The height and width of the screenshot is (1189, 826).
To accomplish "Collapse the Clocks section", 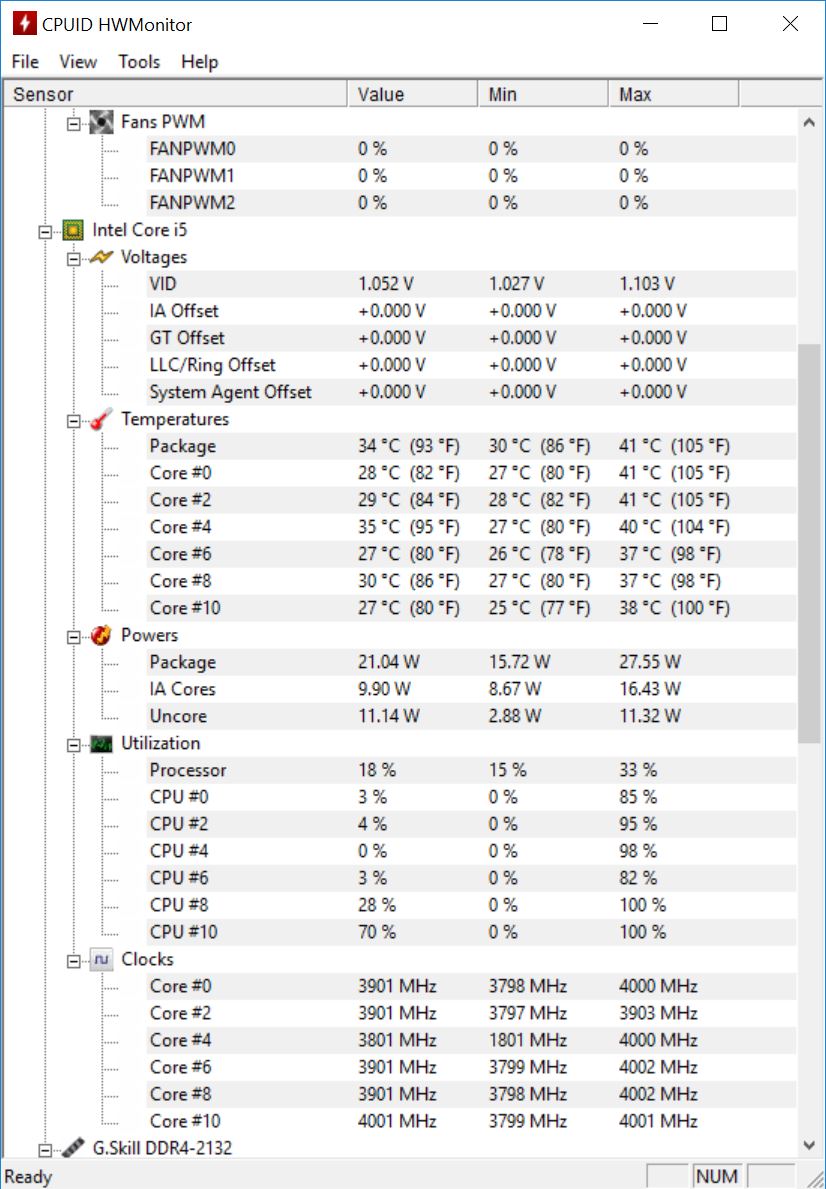I will (x=73, y=960).
